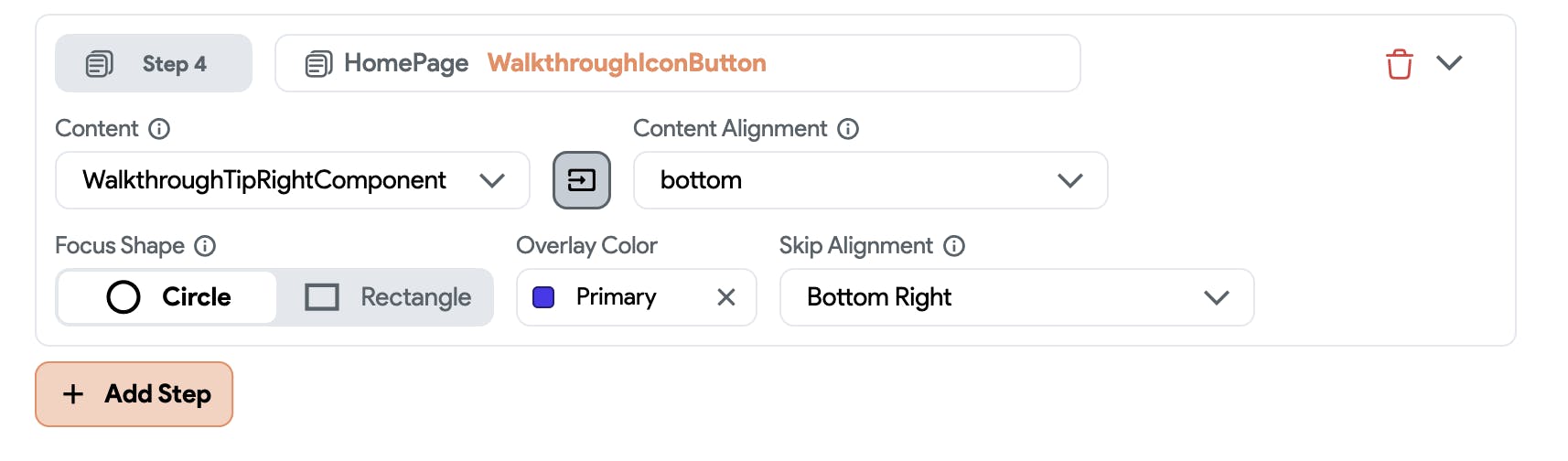This screenshot has width=1568, height=461.
Task: Delete Step 4 with the trash icon
Action: 1399,64
